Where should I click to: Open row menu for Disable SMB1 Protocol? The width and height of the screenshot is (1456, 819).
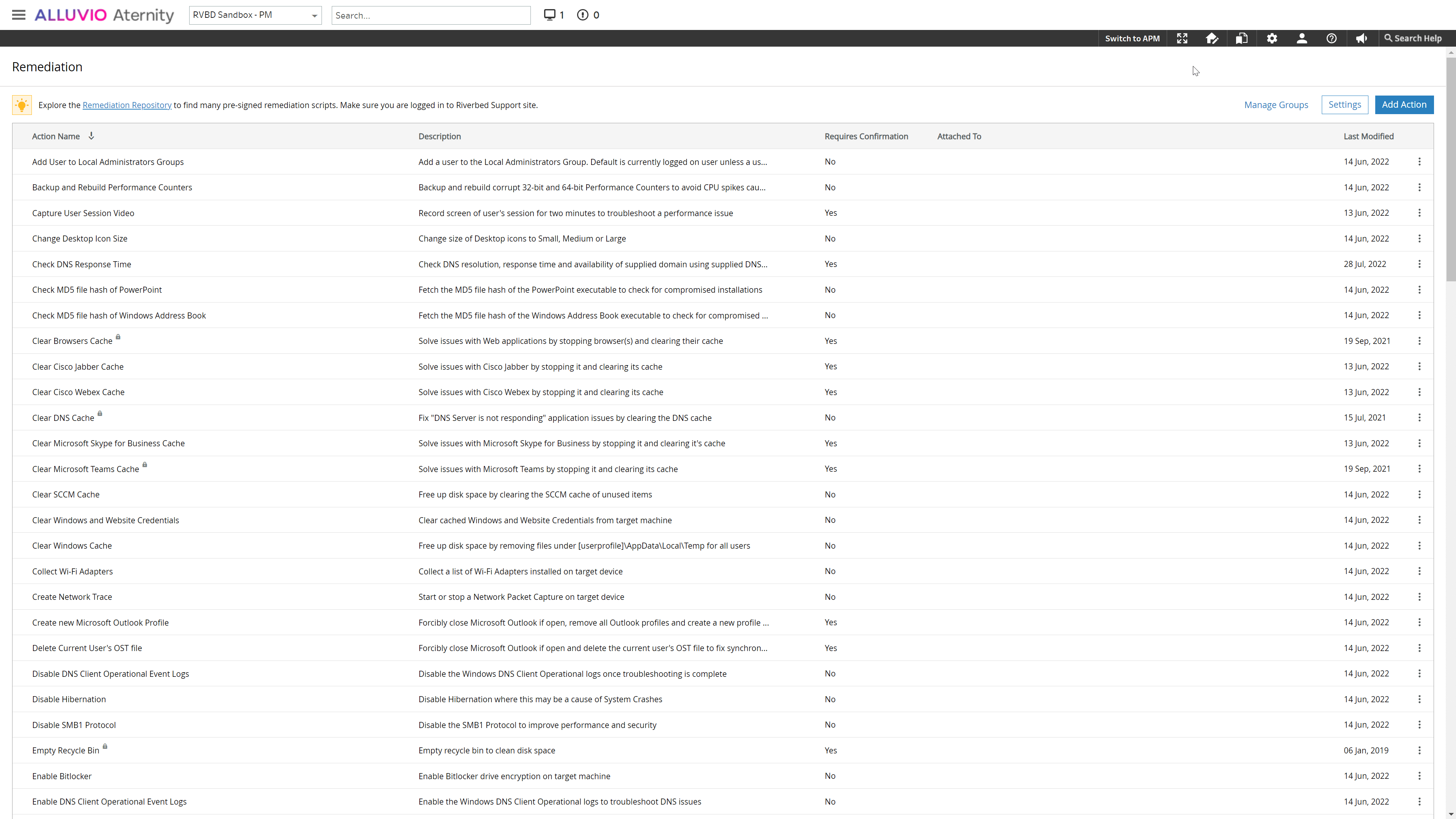(1419, 725)
